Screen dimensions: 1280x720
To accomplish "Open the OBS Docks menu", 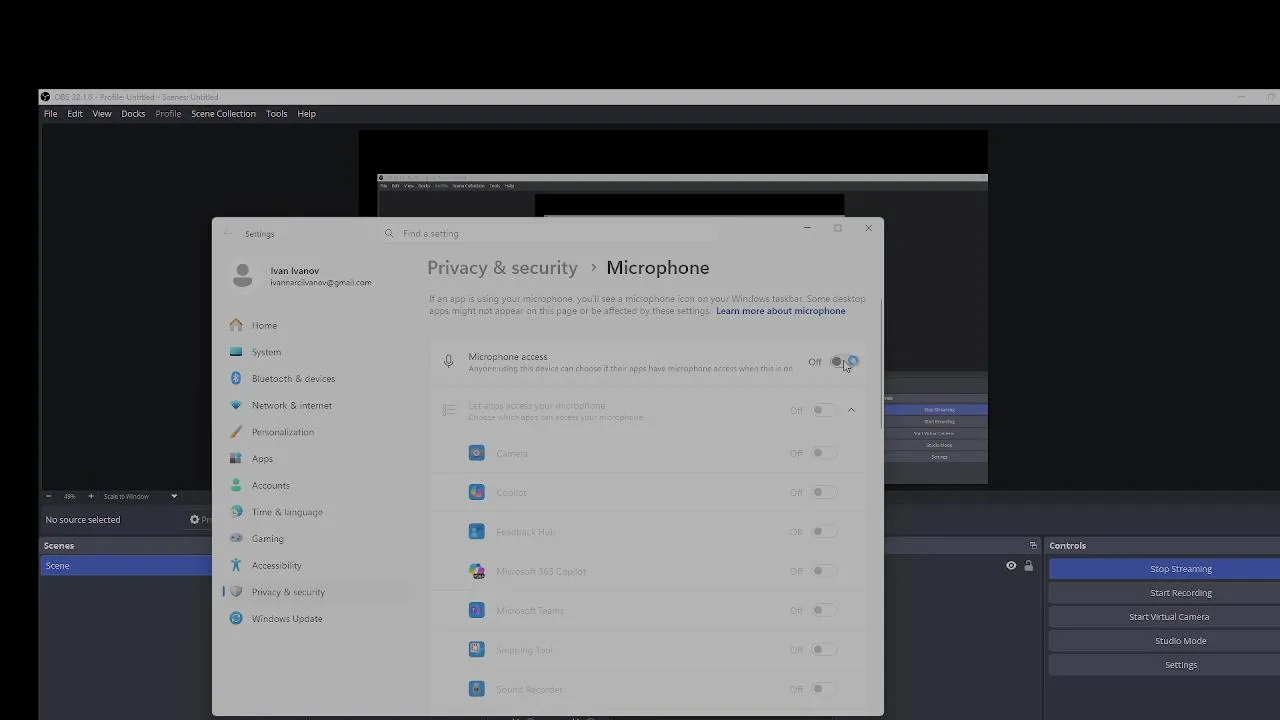I will pyautogui.click(x=133, y=114).
